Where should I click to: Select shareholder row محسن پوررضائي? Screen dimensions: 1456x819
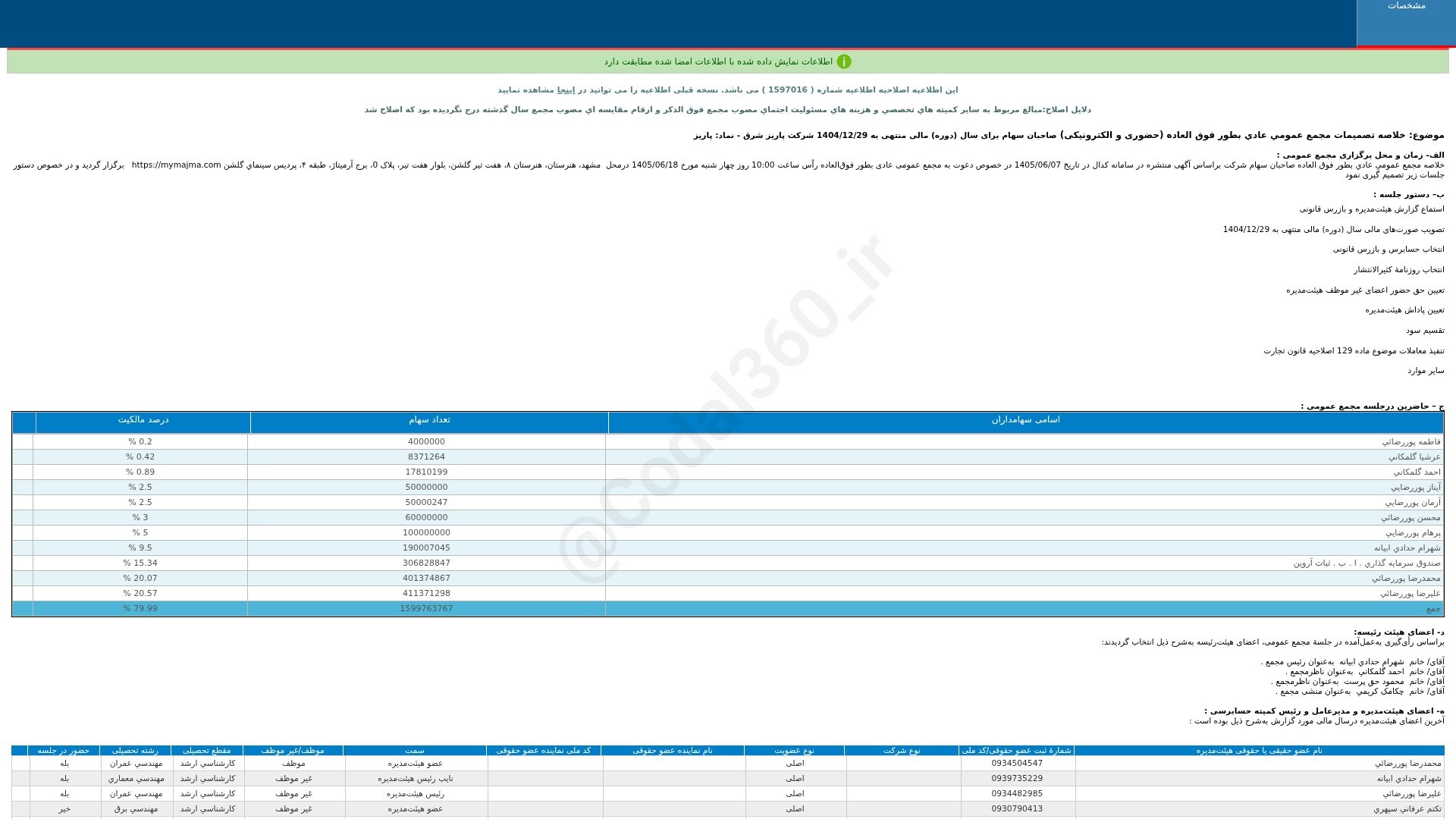(x=727, y=518)
